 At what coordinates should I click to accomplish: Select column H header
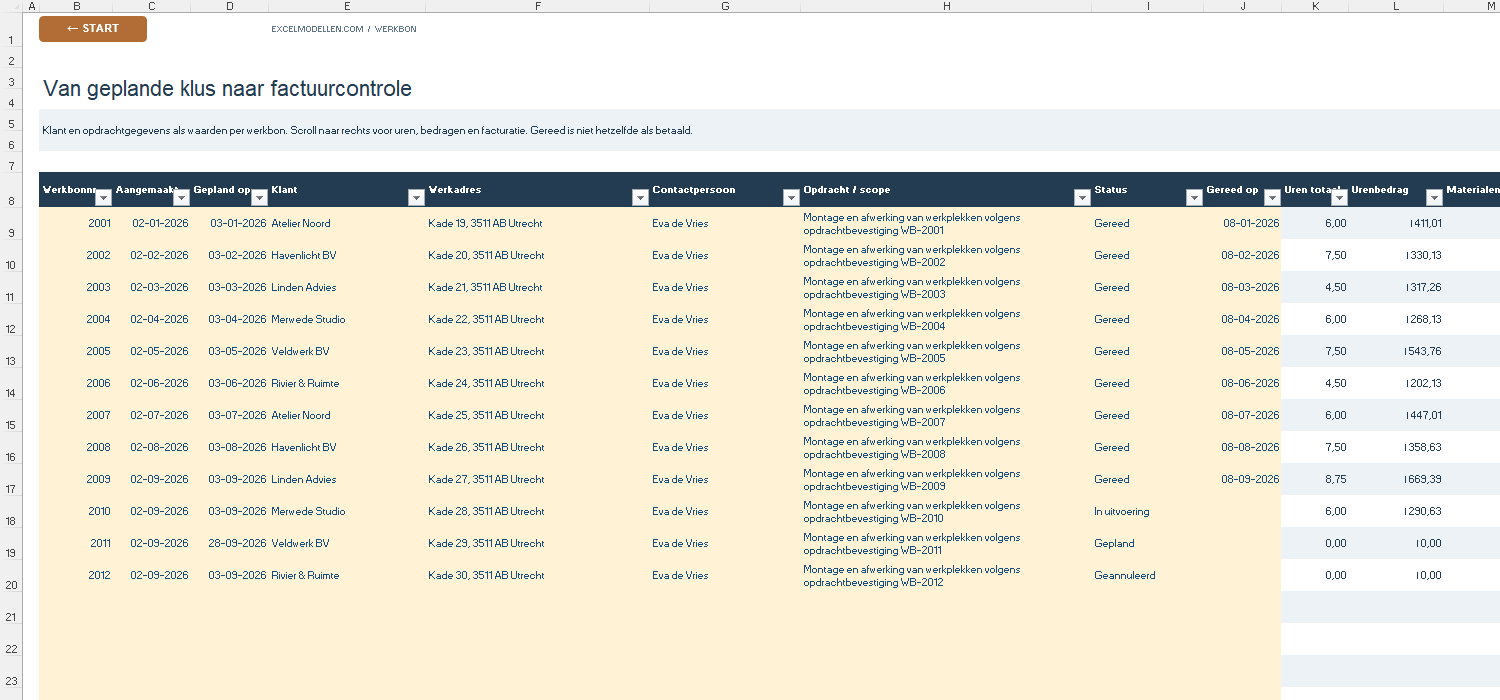click(x=946, y=6)
